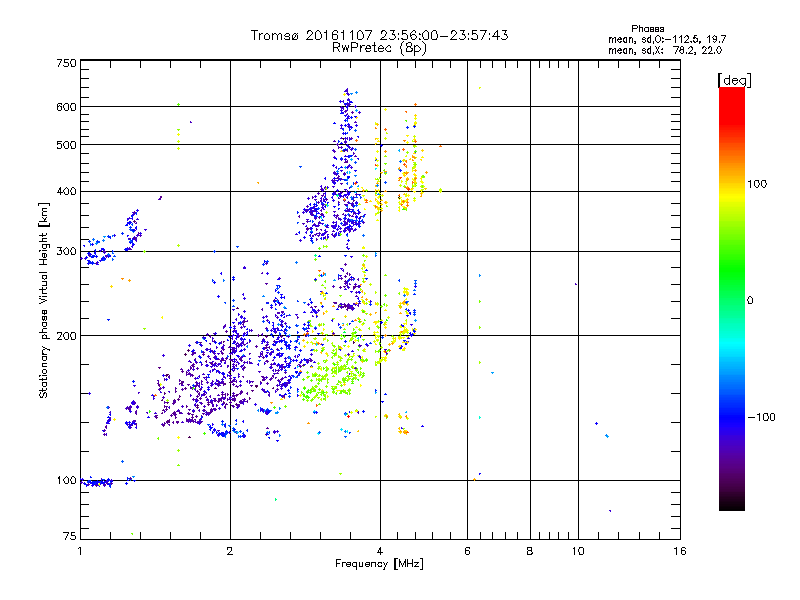The width and height of the screenshot is (800, 600).
Task: Click the blue echo cluster at 100 km near 1 MHz
Action: pyautogui.click(x=97, y=482)
